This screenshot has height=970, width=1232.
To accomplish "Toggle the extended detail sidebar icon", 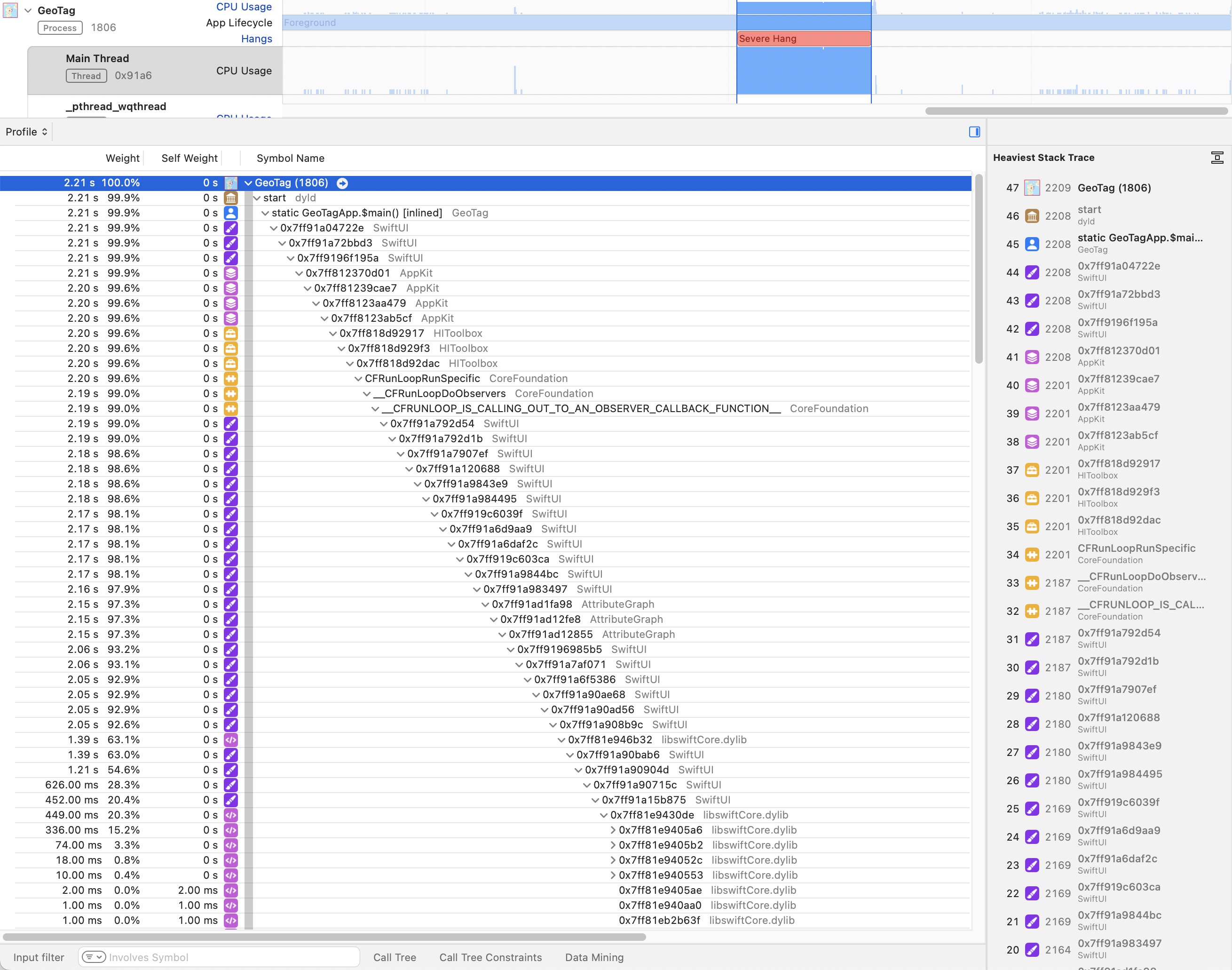I will 974,132.
